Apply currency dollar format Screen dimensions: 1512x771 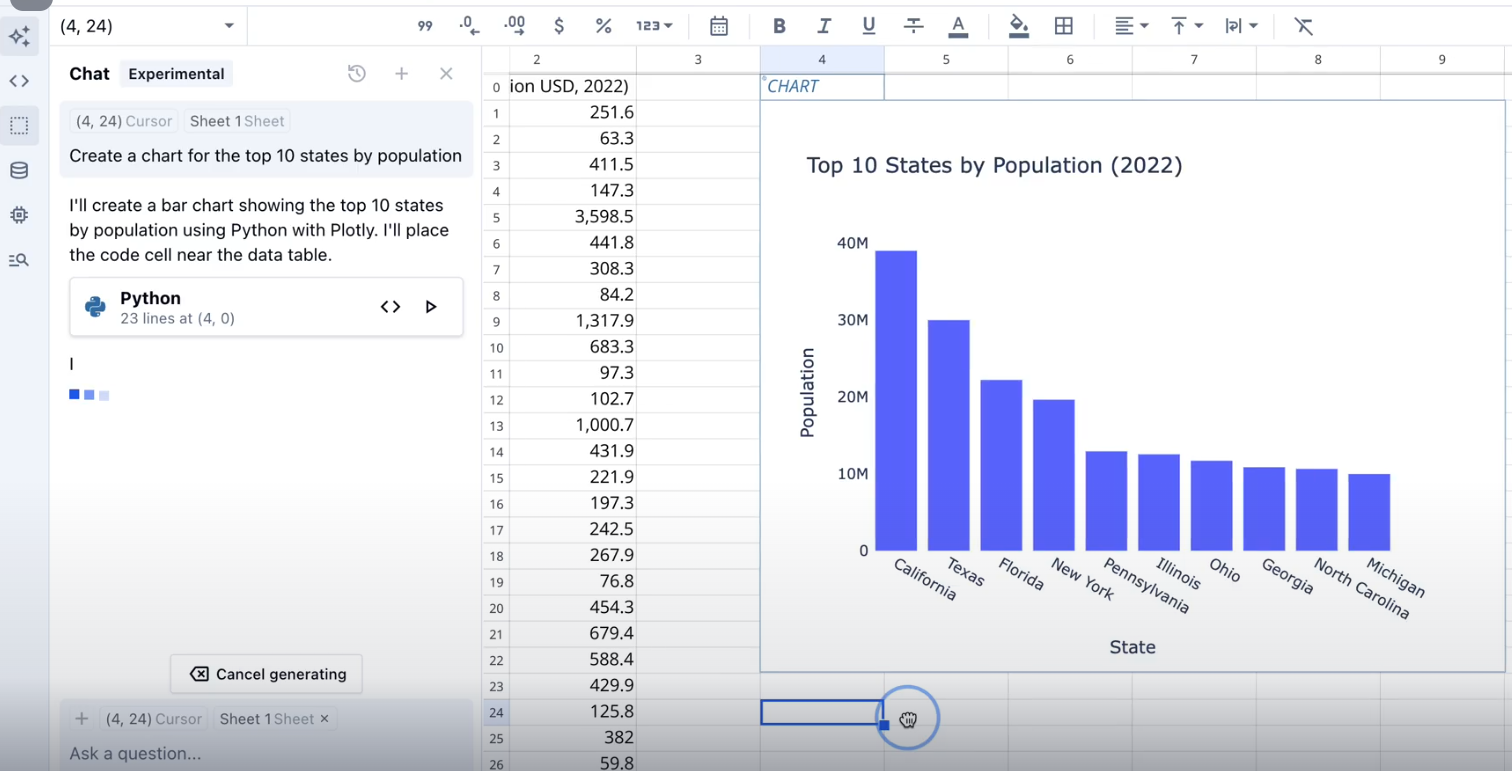click(559, 26)
